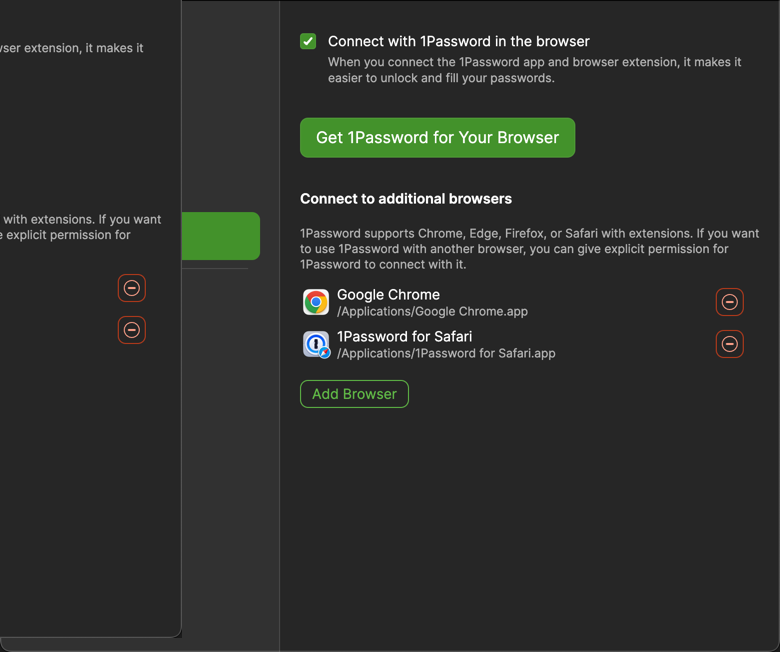Image resolution: width=780 pixels, height=652 pixels.
Task: Click the /Applications/Google Chrome.app path text
Action: [x=432, y=312]
